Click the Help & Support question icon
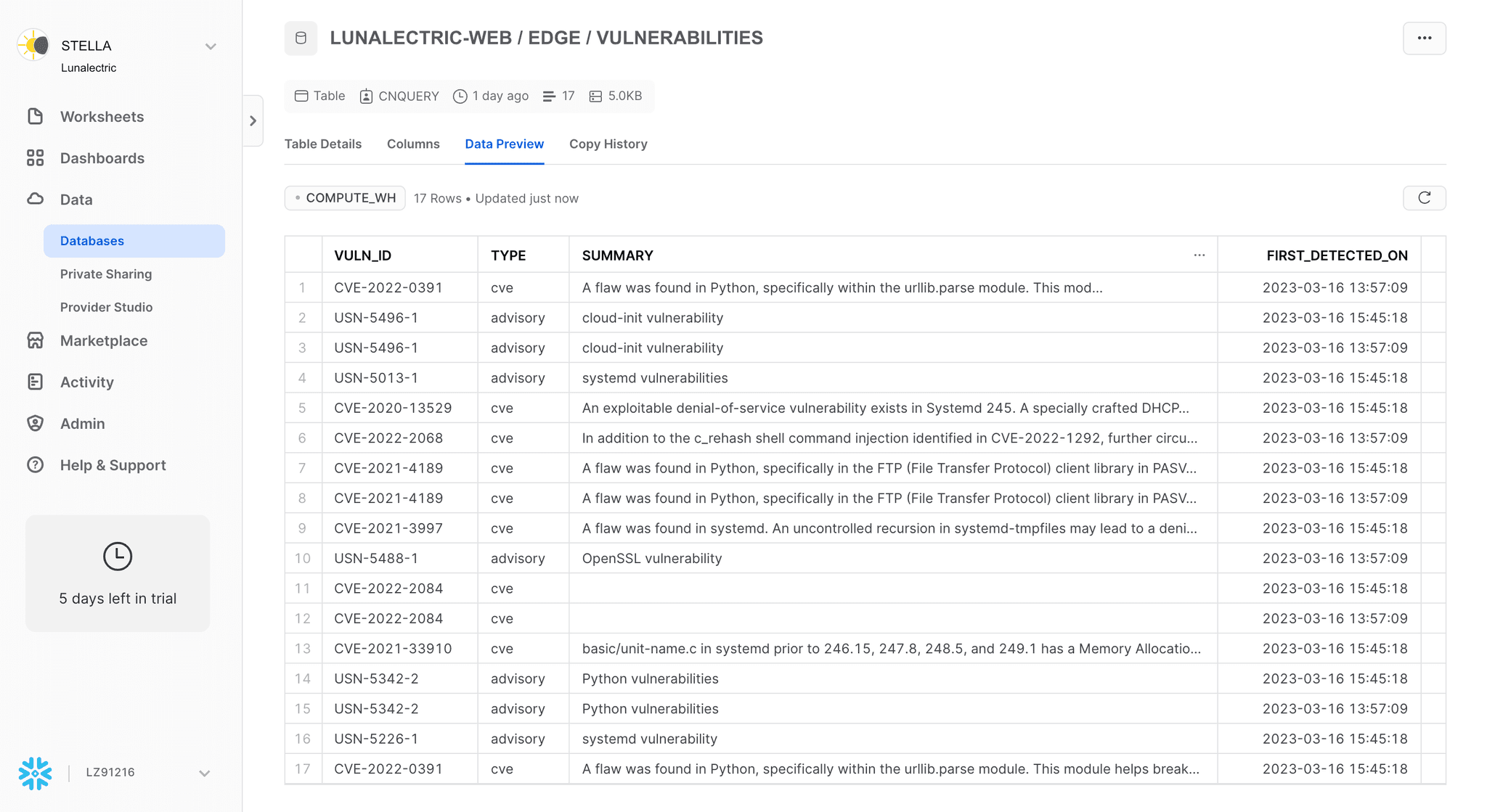 tap(35, 465)
